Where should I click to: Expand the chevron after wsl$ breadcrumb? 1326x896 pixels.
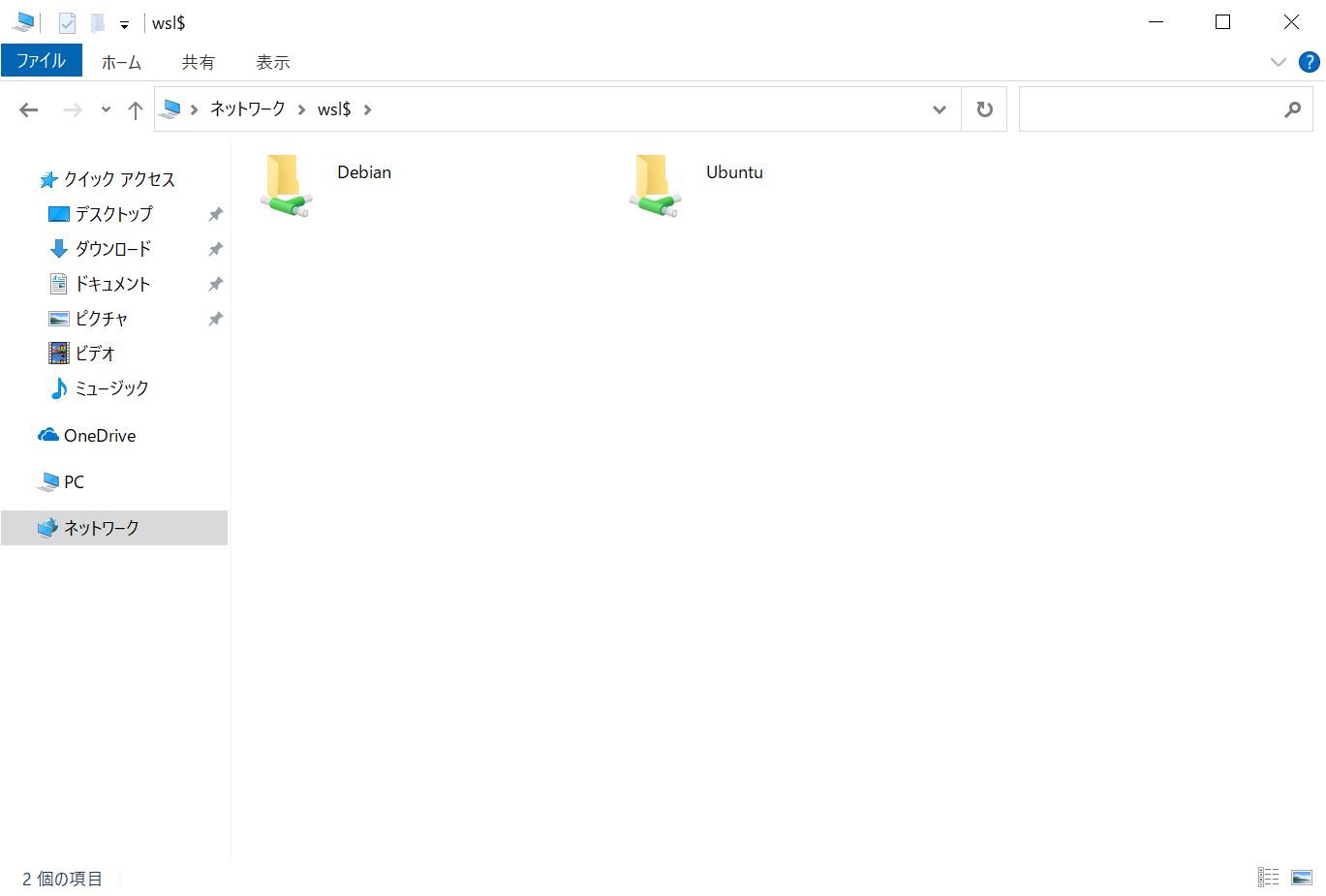click(x=367, y=109)
